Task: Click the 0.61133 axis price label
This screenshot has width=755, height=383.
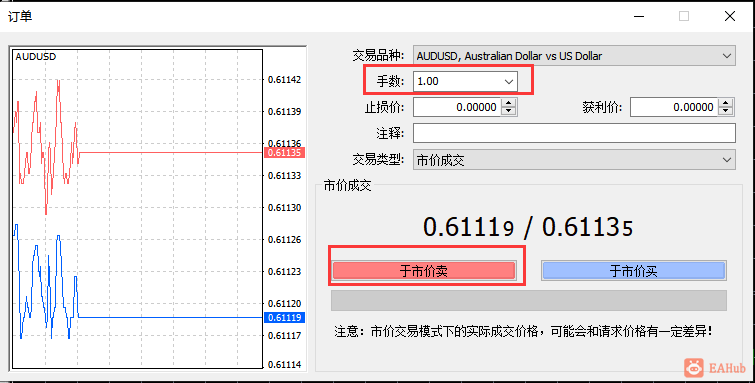Action: click(284, 175)
